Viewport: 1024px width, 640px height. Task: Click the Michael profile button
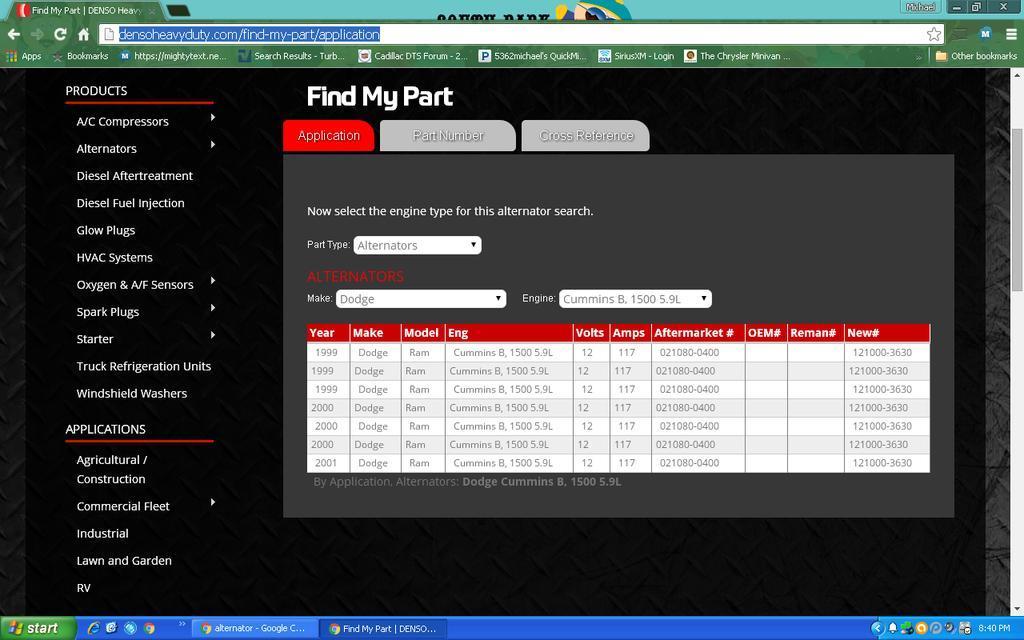[920, 7]
